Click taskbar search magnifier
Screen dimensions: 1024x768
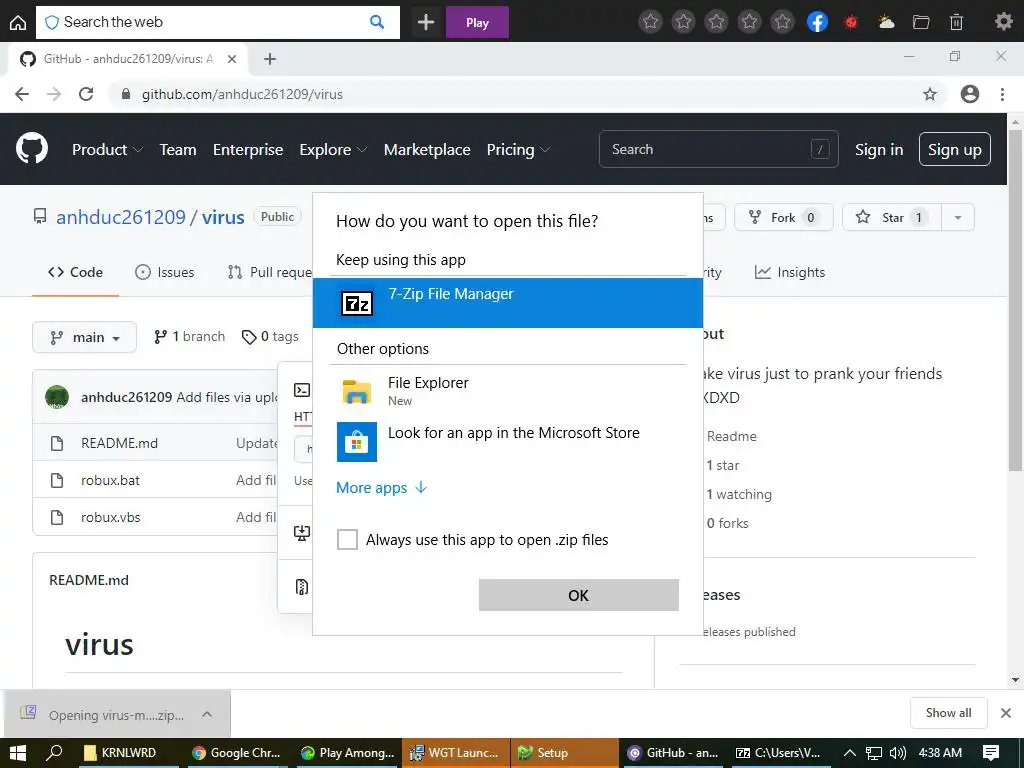pyautogui.click(x=55, y=752)
